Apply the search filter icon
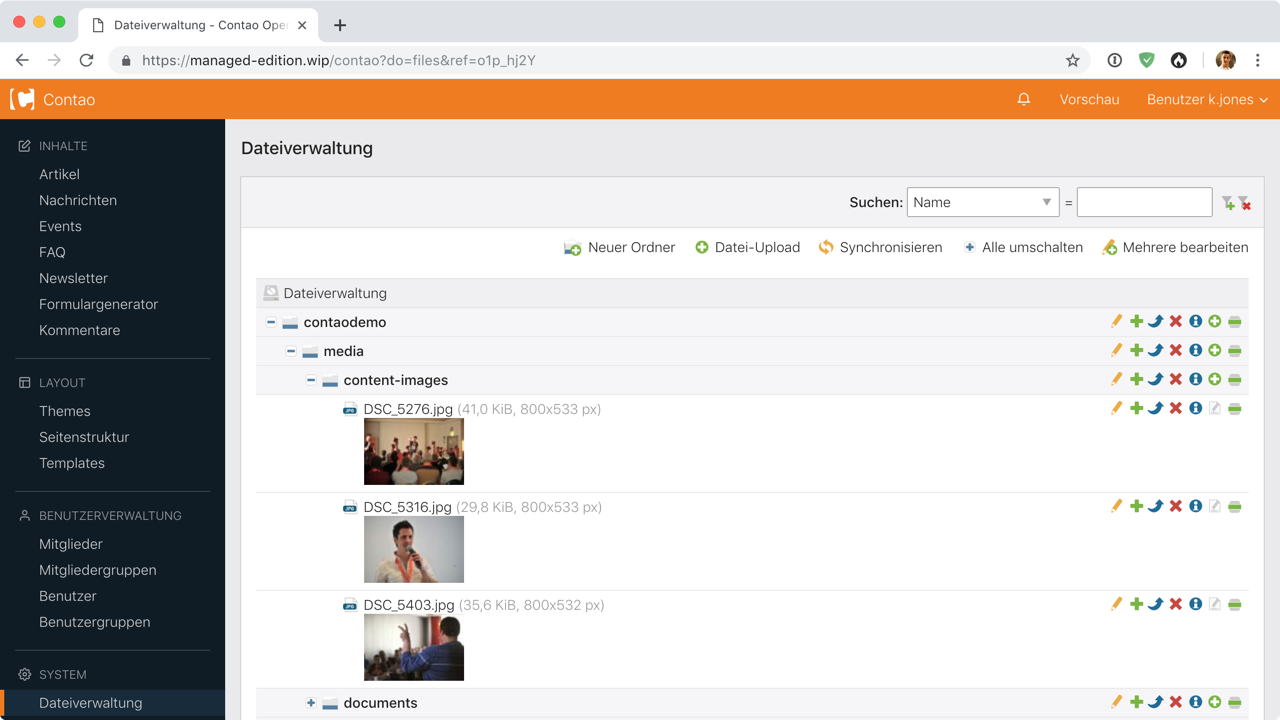 [x=1228, y=203]
